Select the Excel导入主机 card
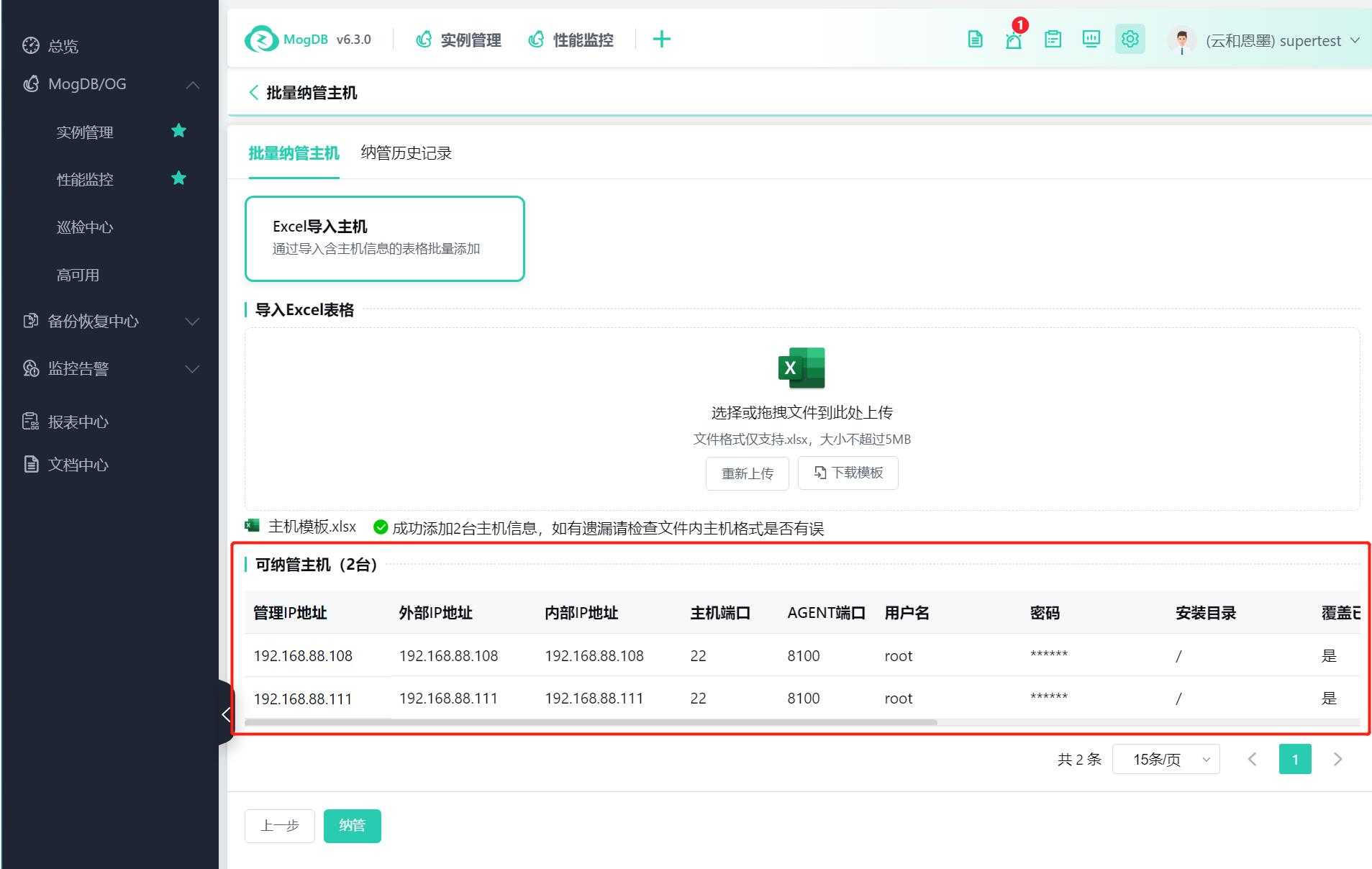 tap(385, 238)
